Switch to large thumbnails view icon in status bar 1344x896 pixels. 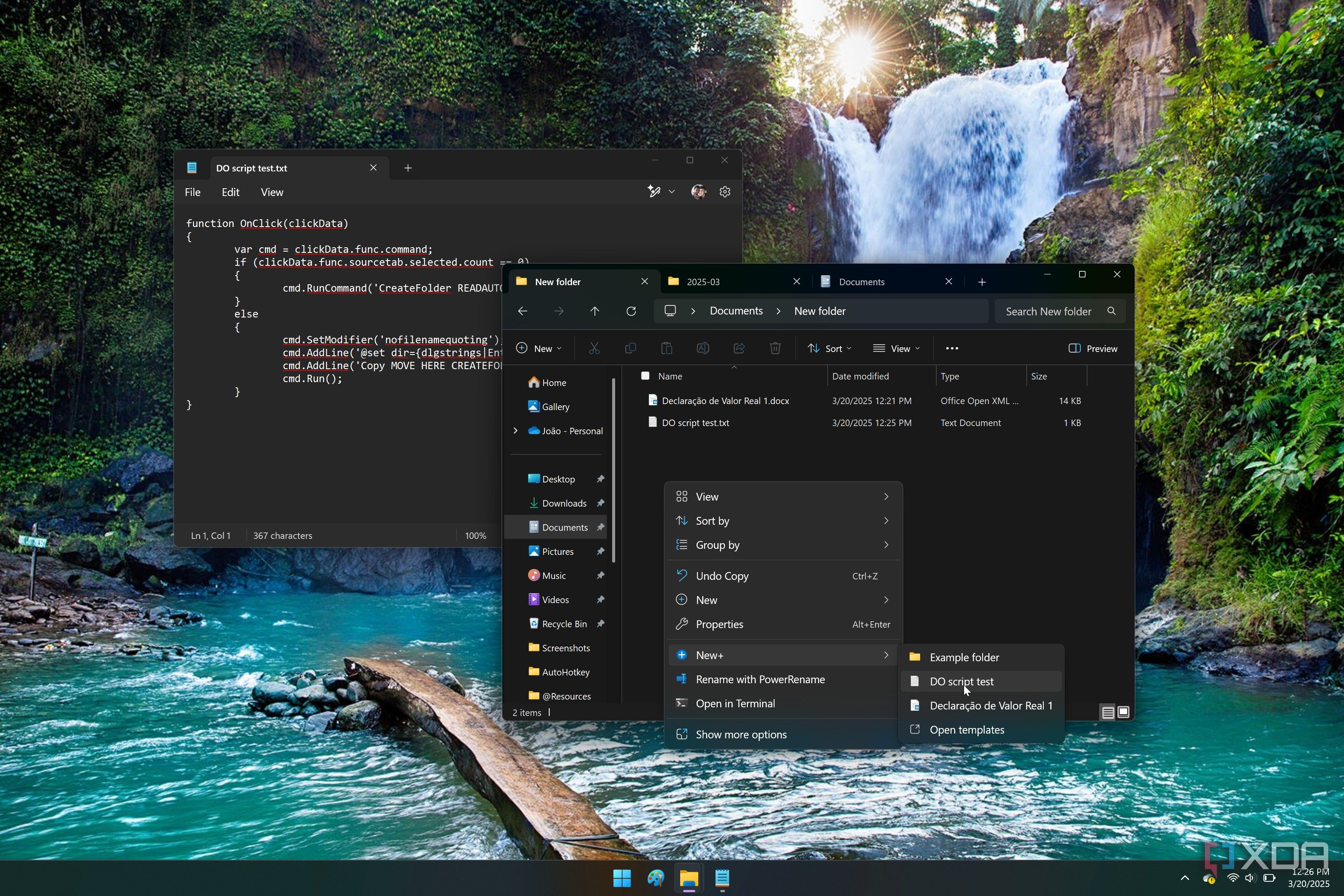pos(1123,712)
